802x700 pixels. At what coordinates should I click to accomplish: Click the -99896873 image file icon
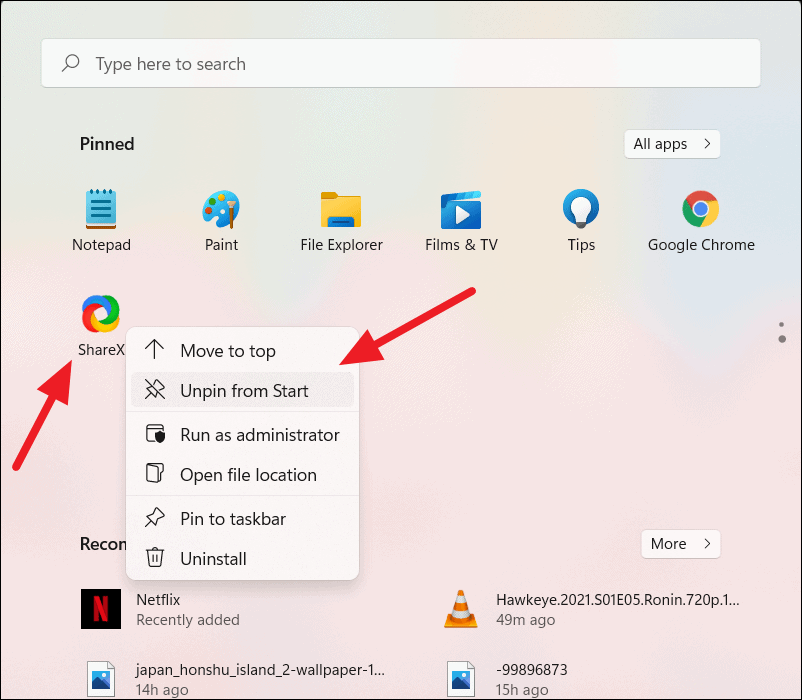pyautogui.click(x=461, y=679)
